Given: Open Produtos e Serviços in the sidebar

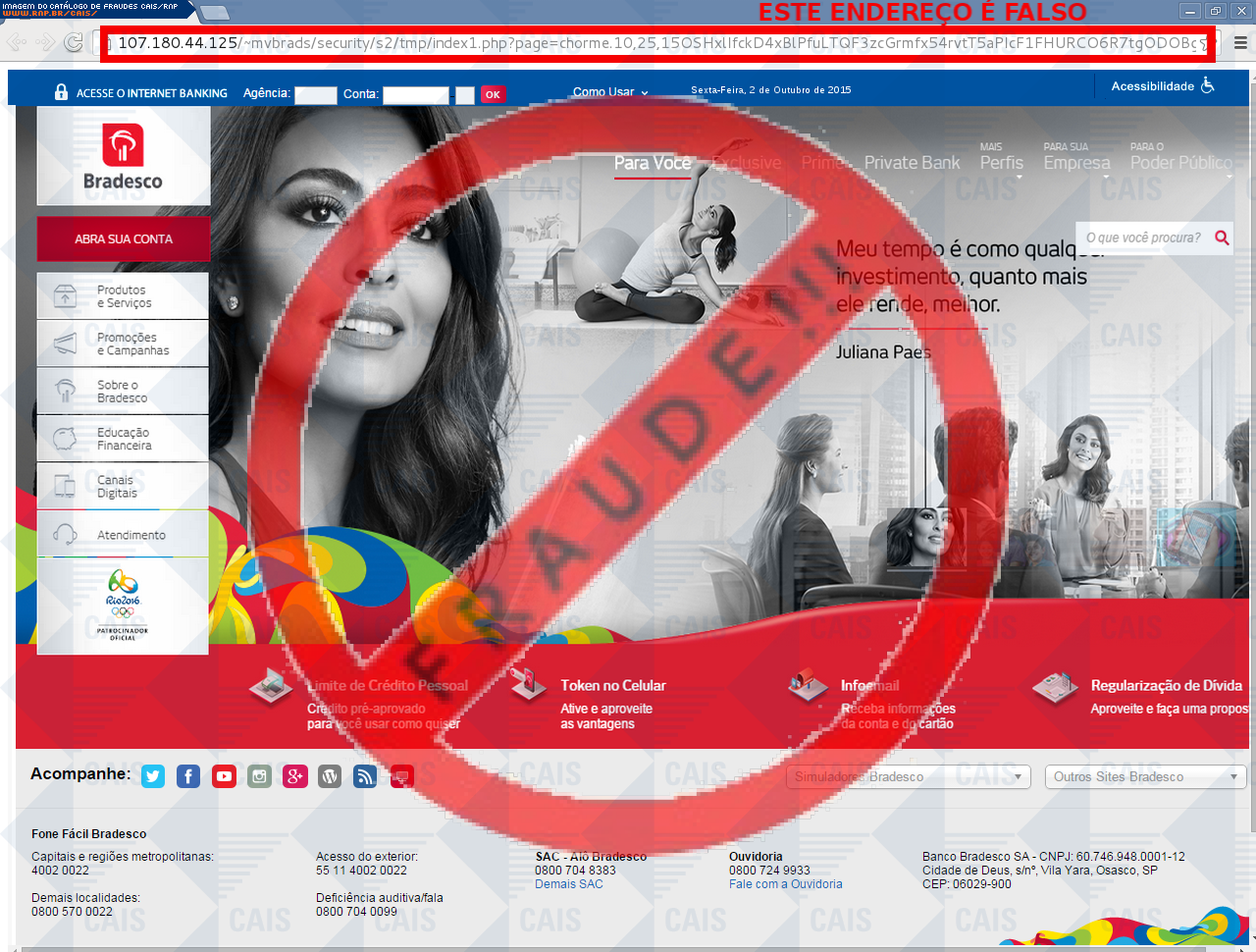Looking at the screenshot, I should click(123, 296).
